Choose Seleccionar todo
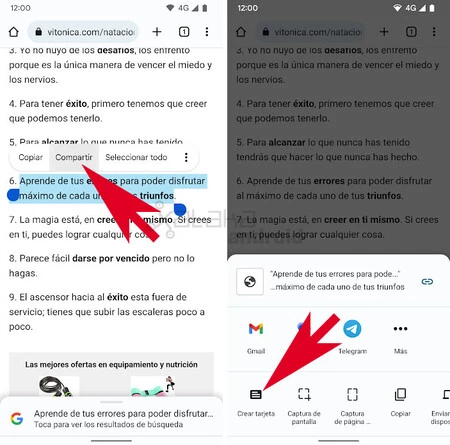 pyautogui.click(x=136, y=157)
